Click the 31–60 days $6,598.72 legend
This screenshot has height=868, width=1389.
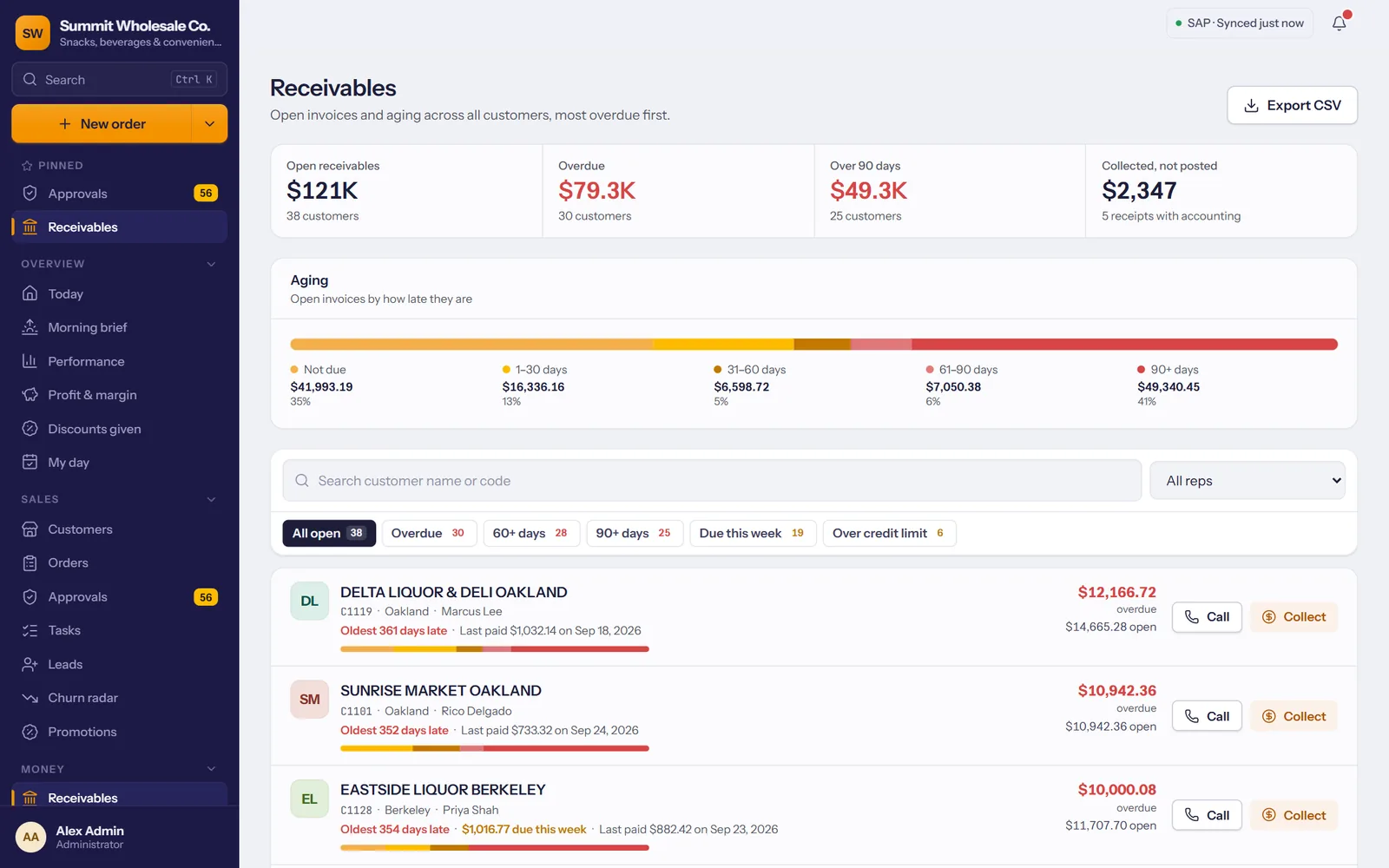(750, 385)
